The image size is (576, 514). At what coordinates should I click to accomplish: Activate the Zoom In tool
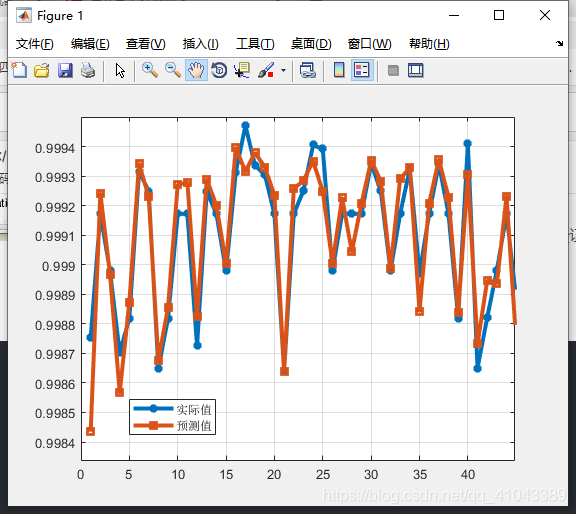click(x=150, y=70)
